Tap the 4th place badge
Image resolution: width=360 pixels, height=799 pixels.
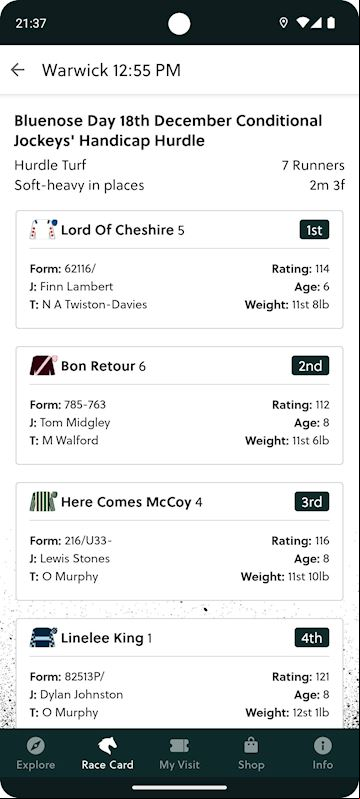pos(312,637)
